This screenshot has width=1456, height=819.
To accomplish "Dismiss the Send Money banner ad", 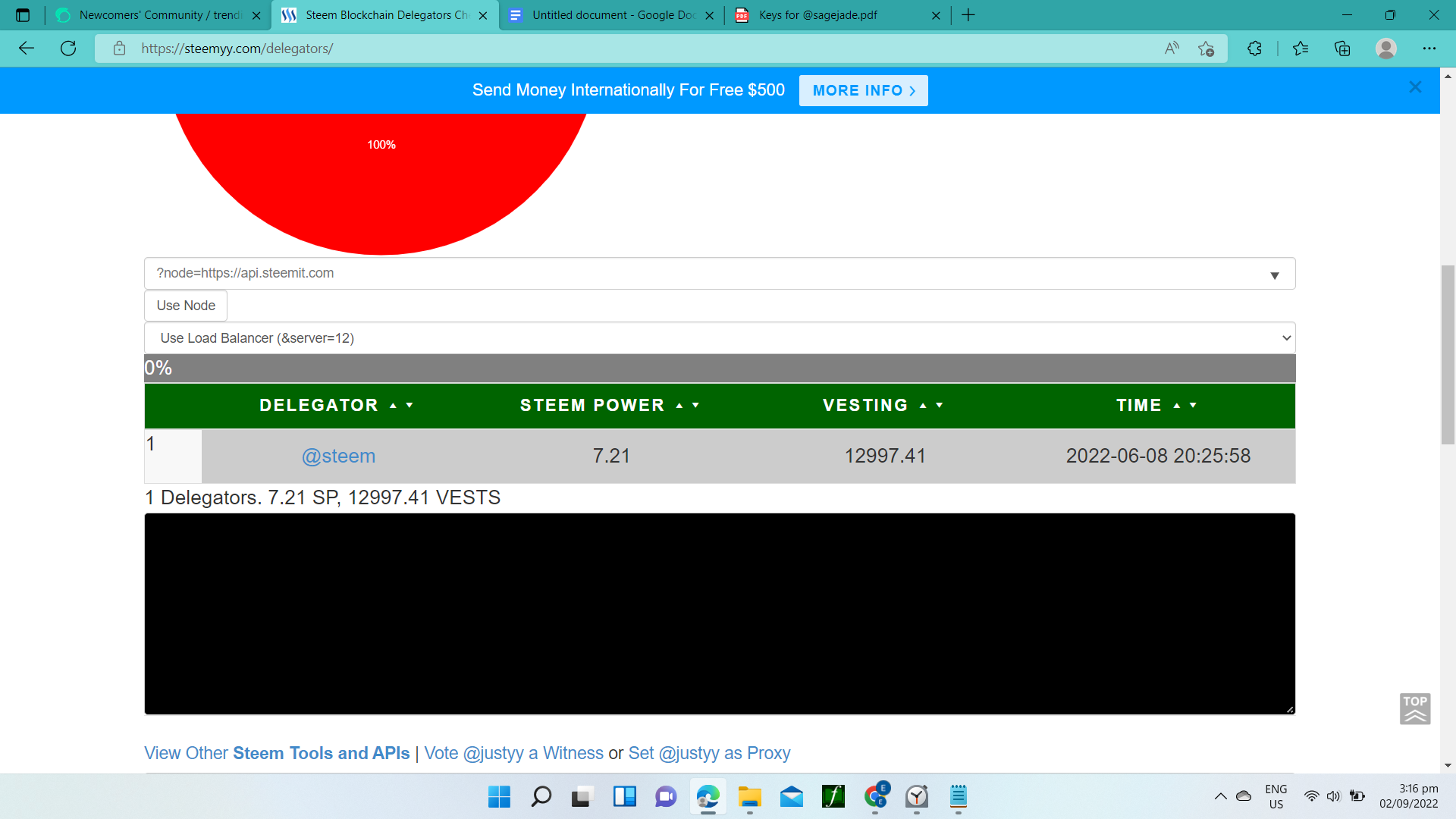I will tap(1415, 87).
